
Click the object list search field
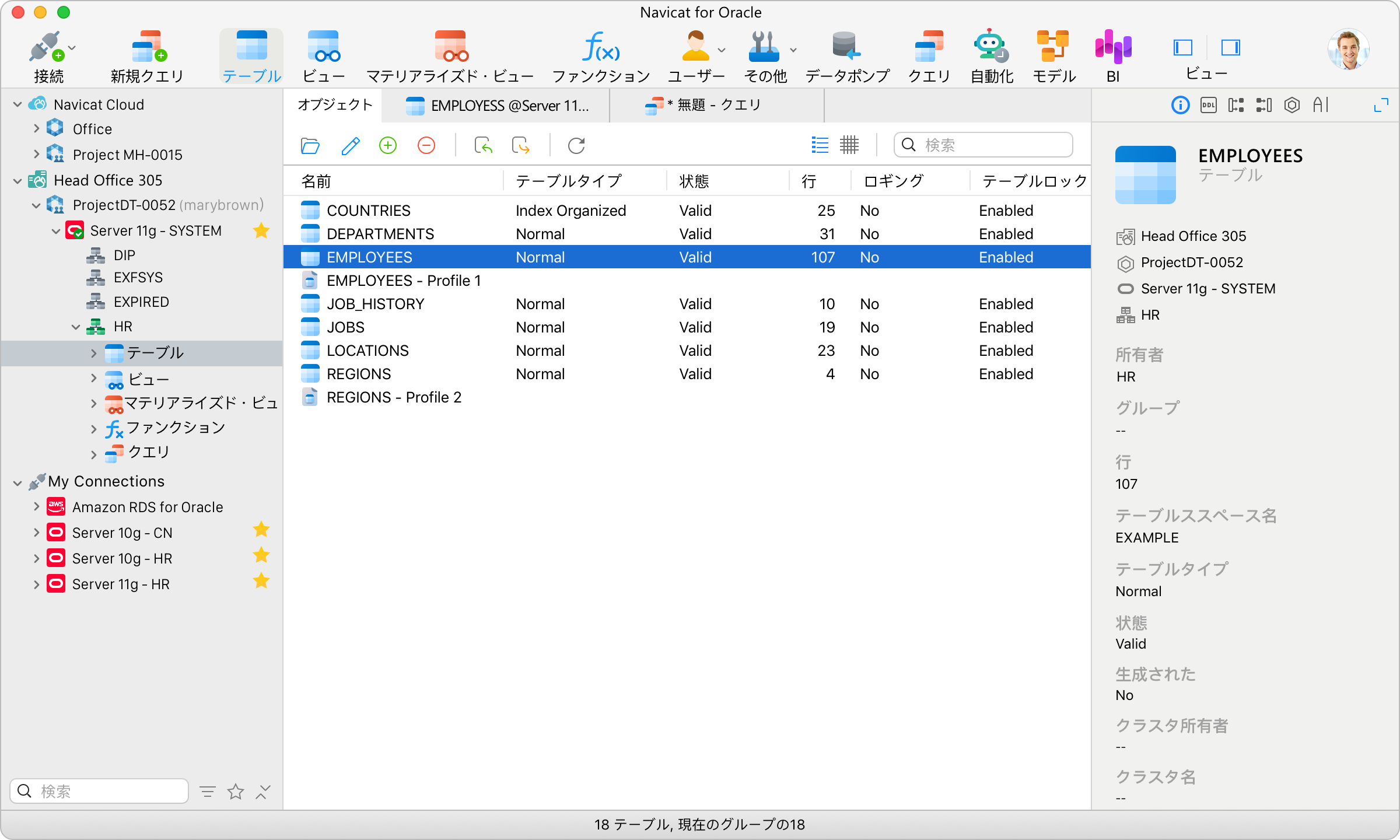click(x=983, y=145)
